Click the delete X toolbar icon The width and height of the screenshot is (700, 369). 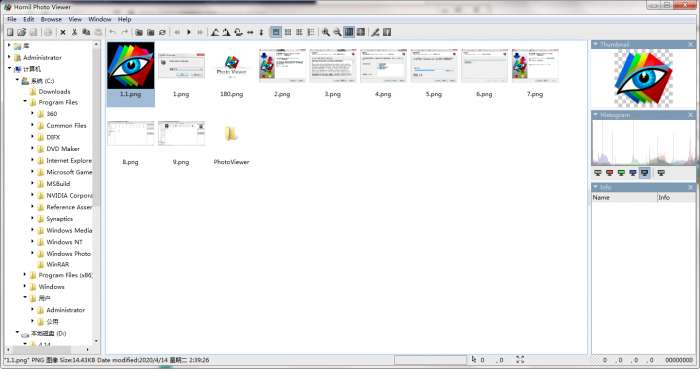pyautogui.click(x=63, y=32)
